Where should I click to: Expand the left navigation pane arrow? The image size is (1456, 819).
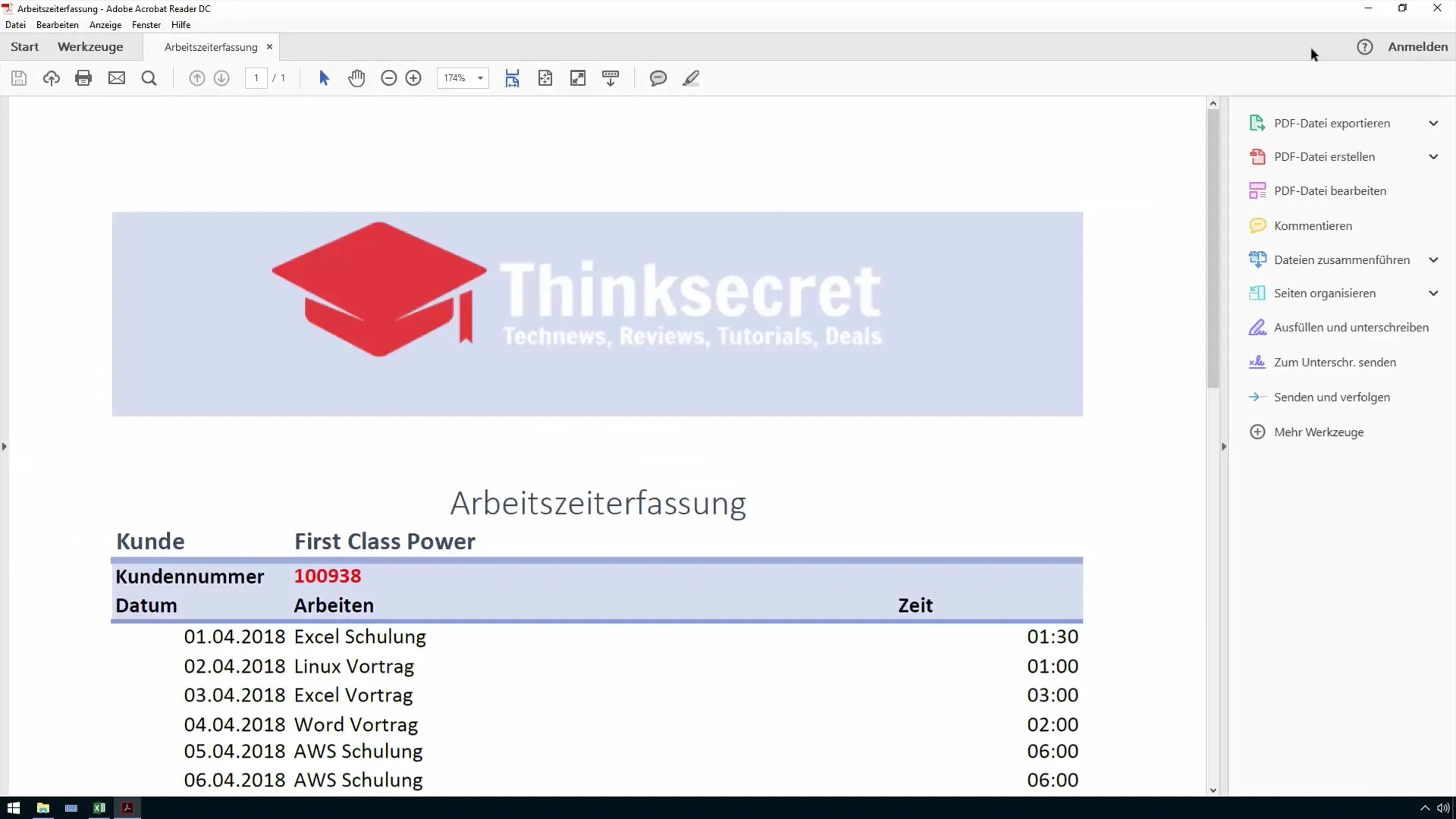tap(5, 447)
